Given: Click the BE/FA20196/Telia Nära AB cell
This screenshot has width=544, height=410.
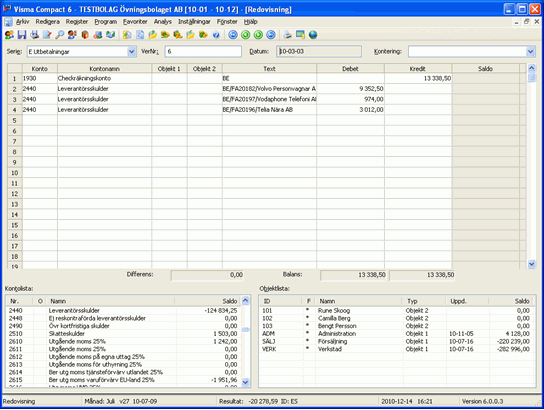Looking at the screenshot, I should (269, 110).
